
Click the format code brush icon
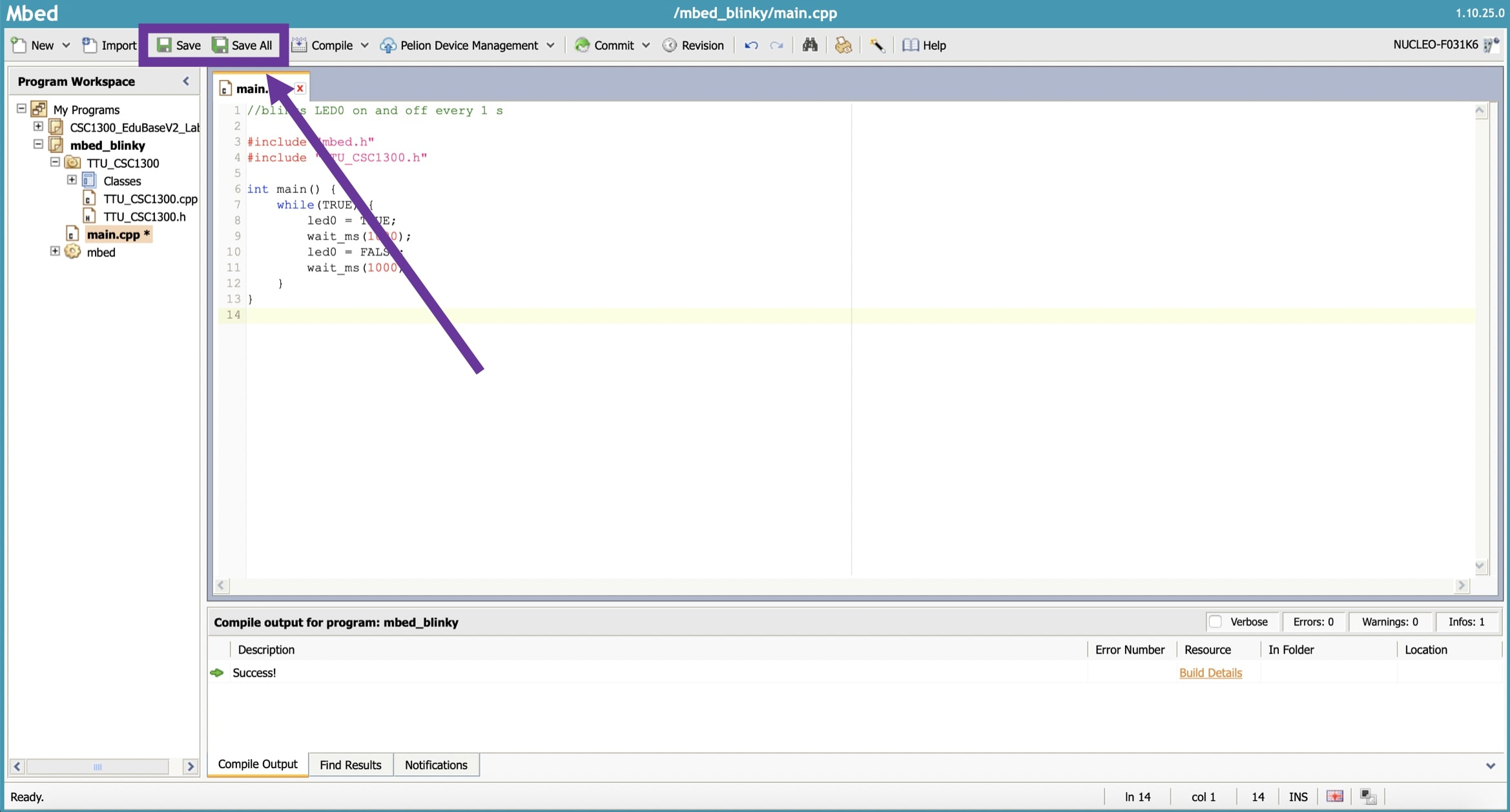coord(843,45)
